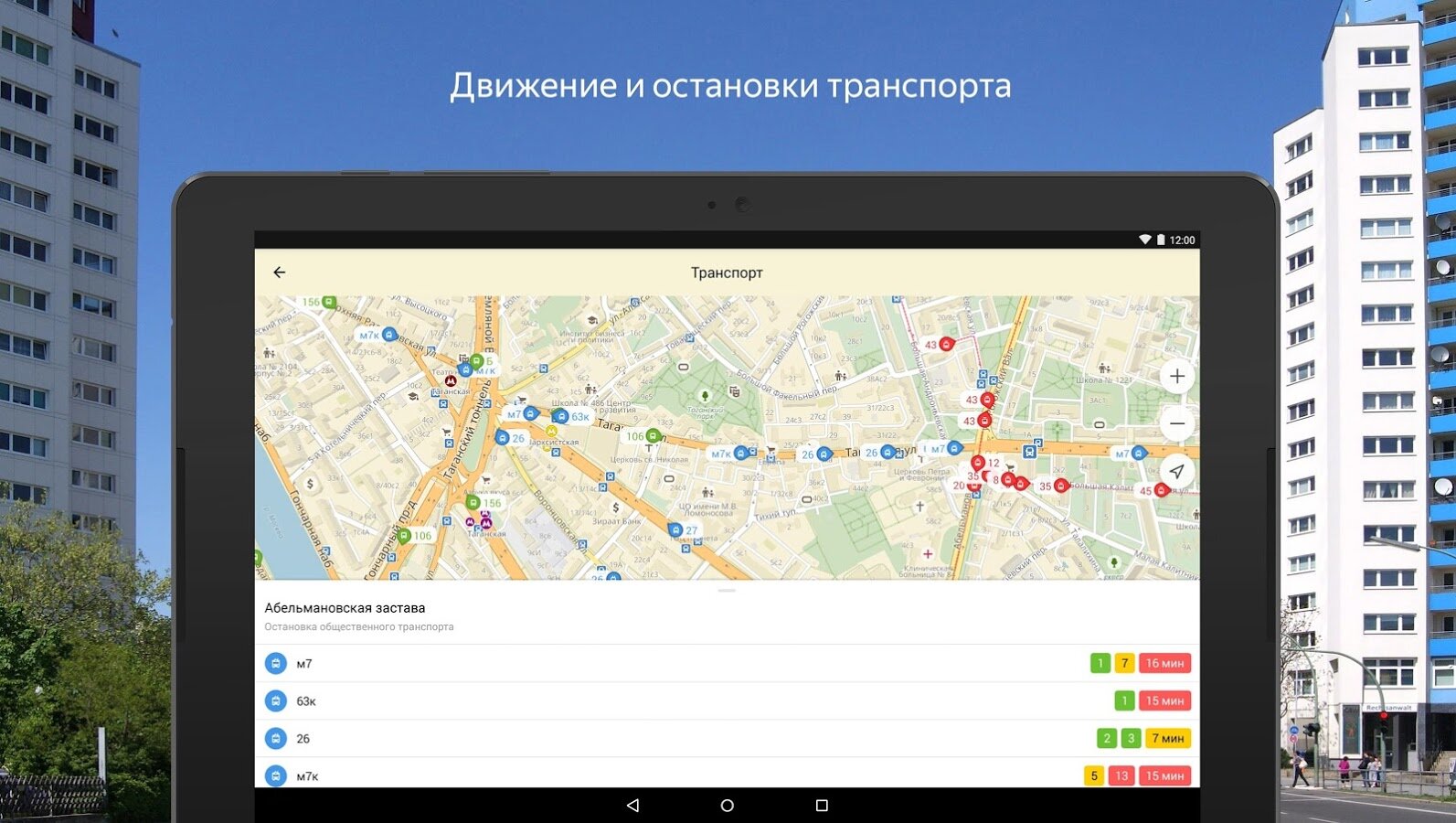Open Android recent apps square button
The height and width of the screenshot is (823, 1456).
(822, 806)
